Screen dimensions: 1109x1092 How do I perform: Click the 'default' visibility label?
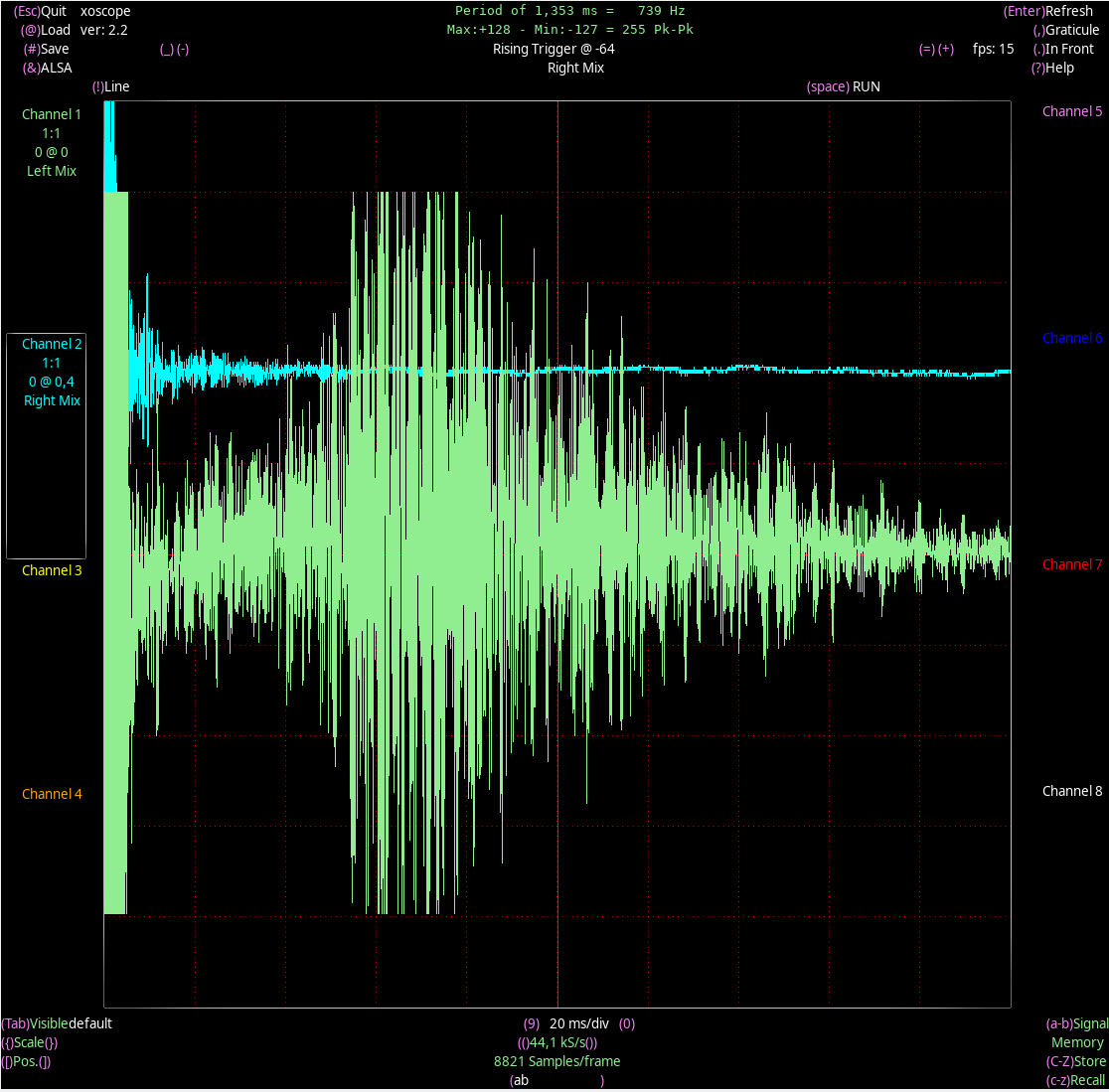(x=90, y=1024)
